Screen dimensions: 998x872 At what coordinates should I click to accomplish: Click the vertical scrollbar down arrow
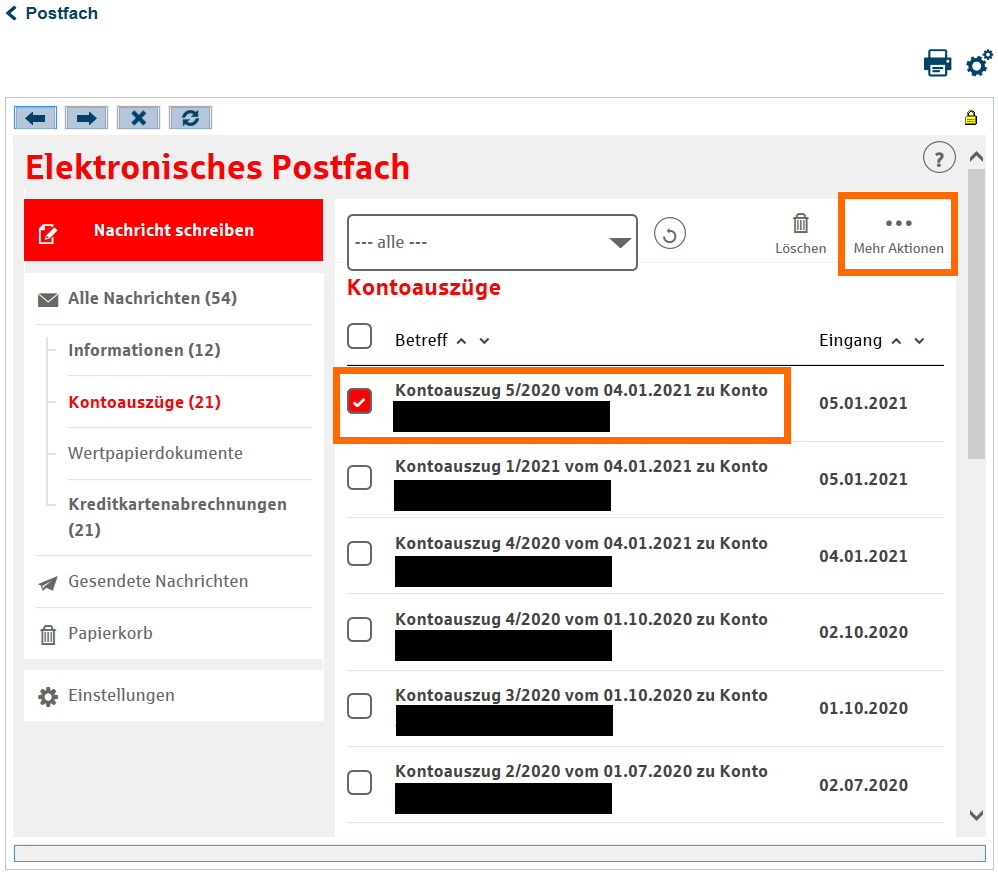pyautogui.click(x=977, y=816)
